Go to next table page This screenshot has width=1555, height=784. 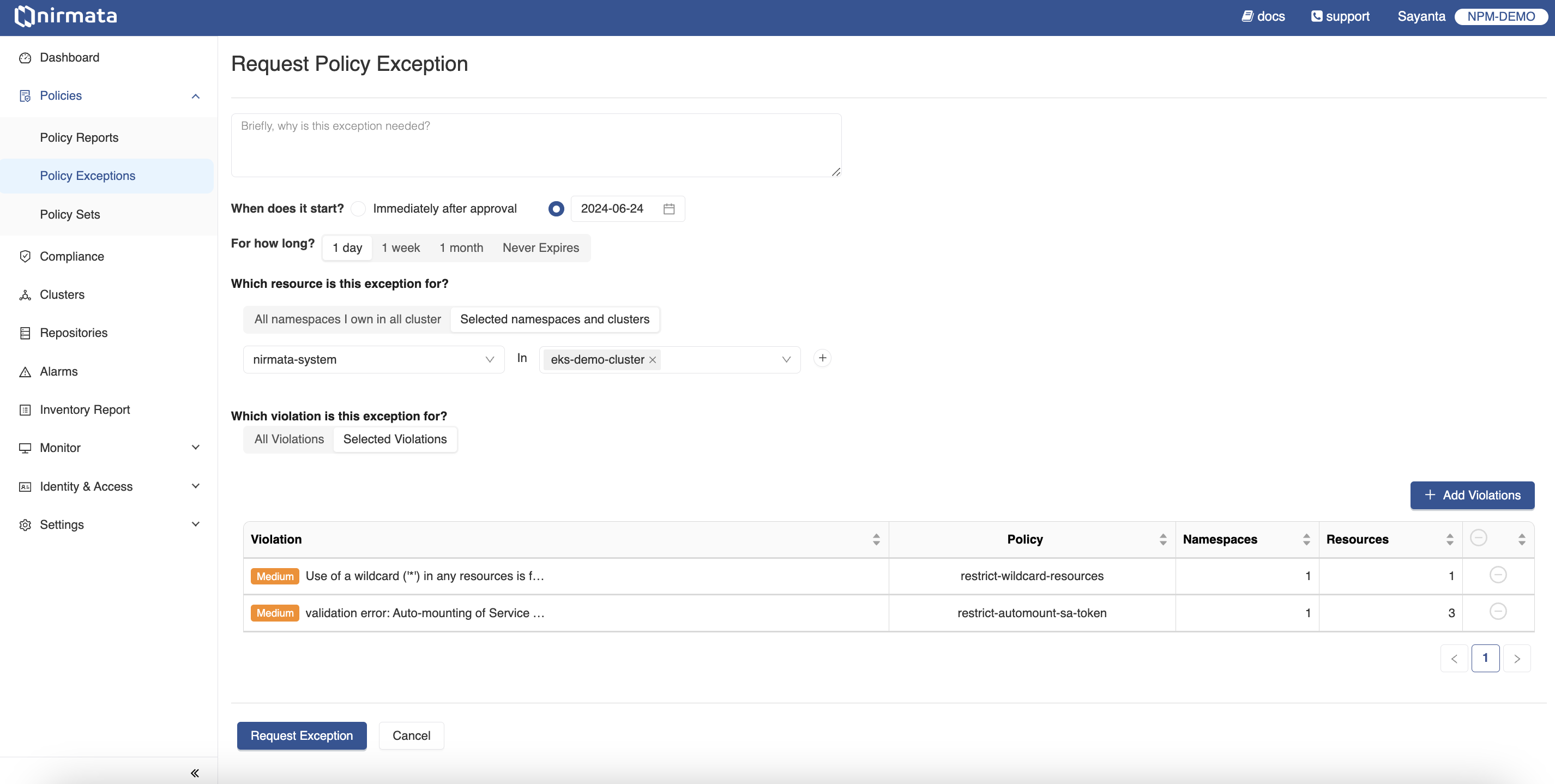click(1516, 659)
